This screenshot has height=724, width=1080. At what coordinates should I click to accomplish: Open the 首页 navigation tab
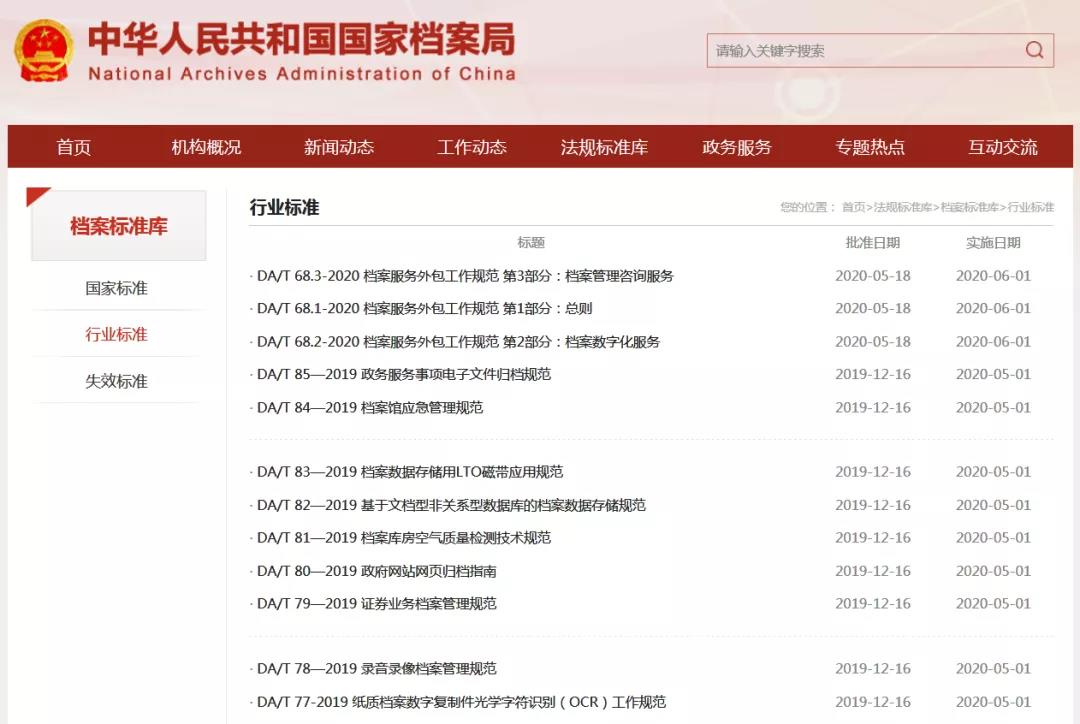tap(73, 146)
